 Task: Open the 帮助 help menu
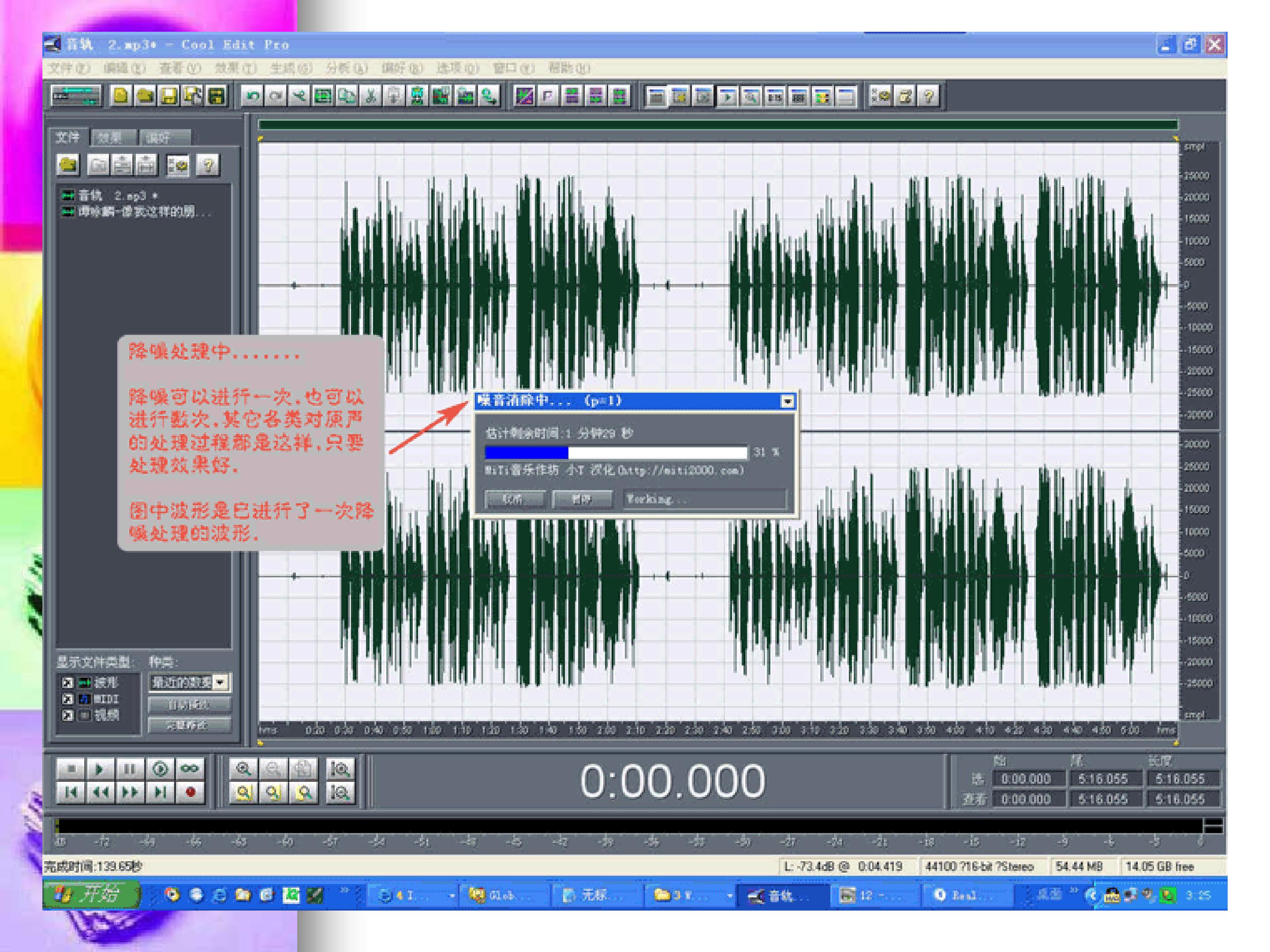[568, 68]
